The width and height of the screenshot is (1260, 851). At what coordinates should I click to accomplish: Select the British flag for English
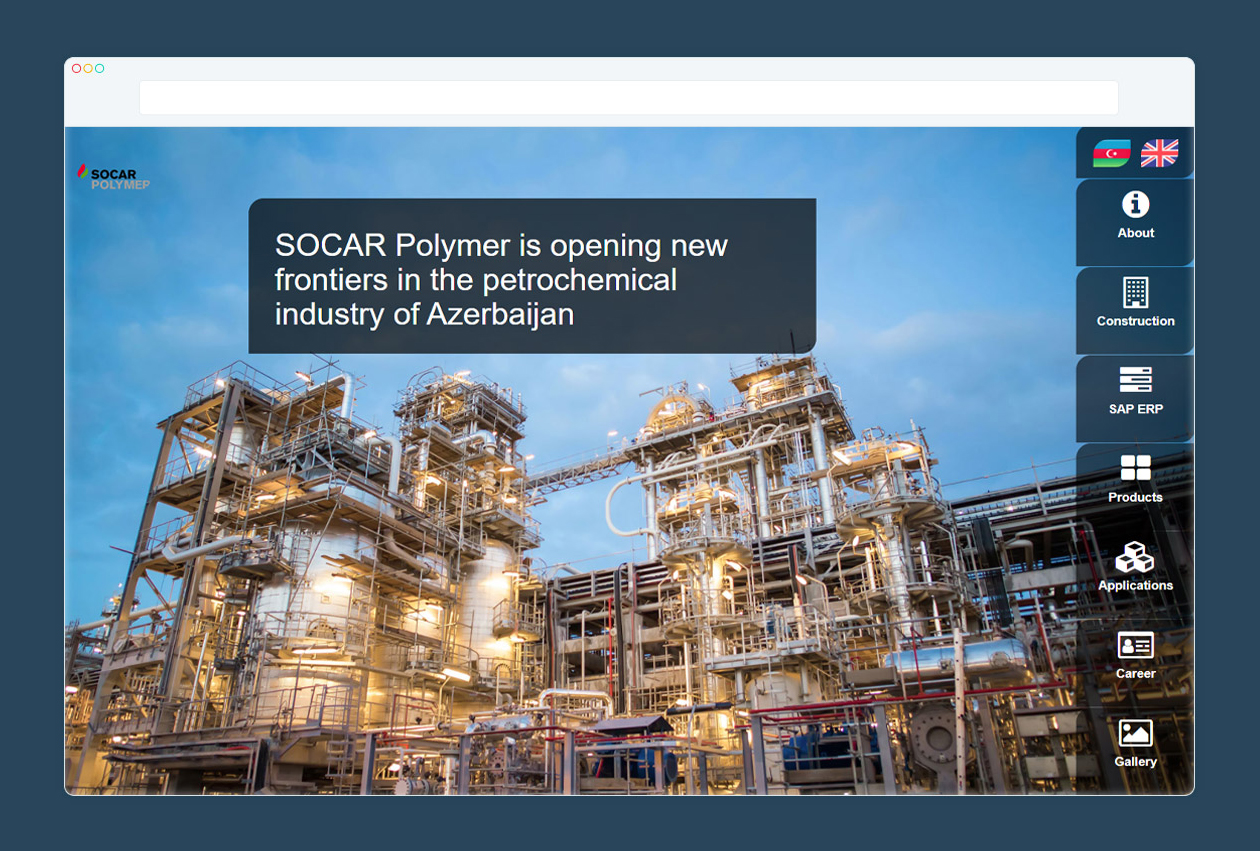(1159, 153)
